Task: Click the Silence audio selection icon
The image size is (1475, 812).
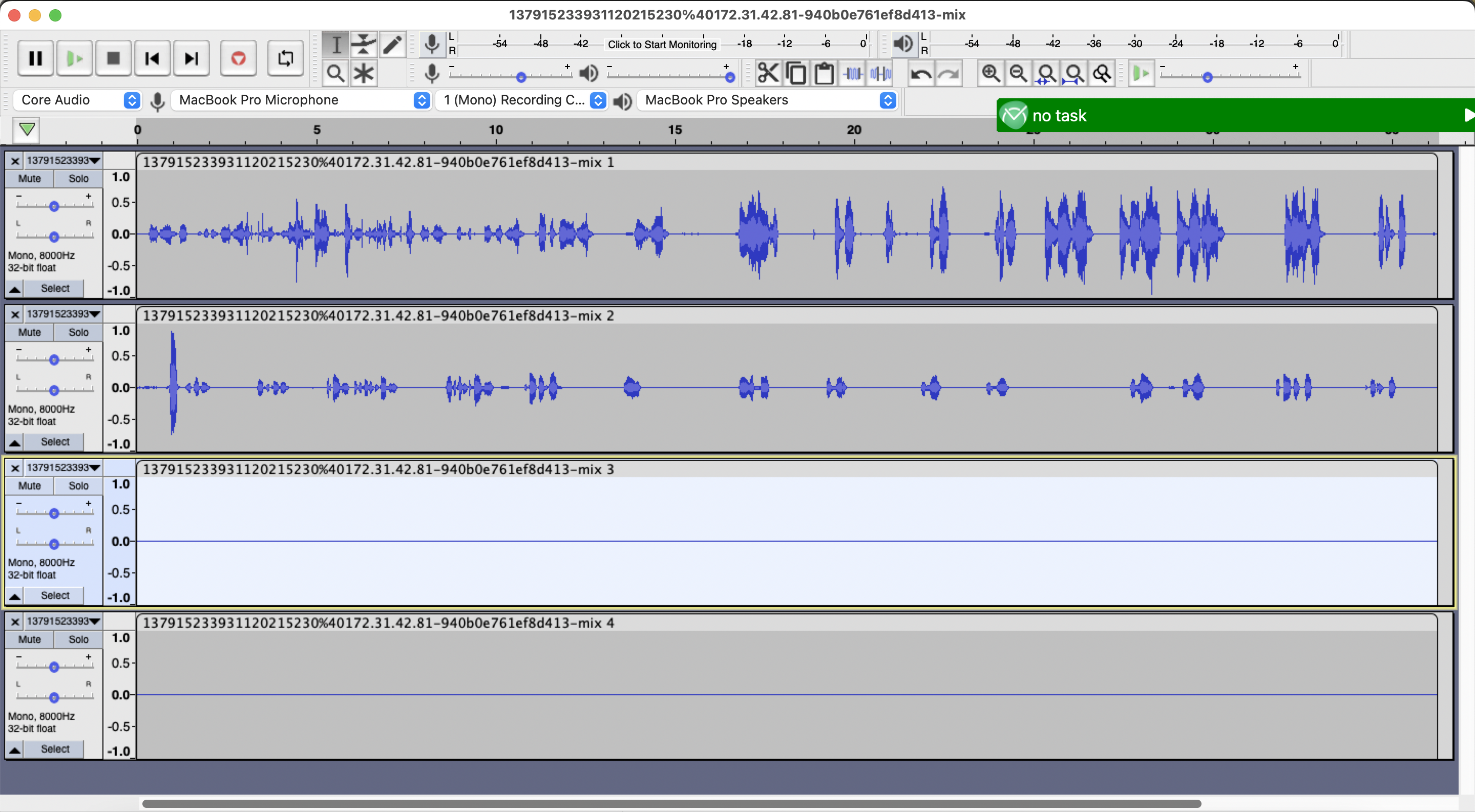Action: (881, 73)
